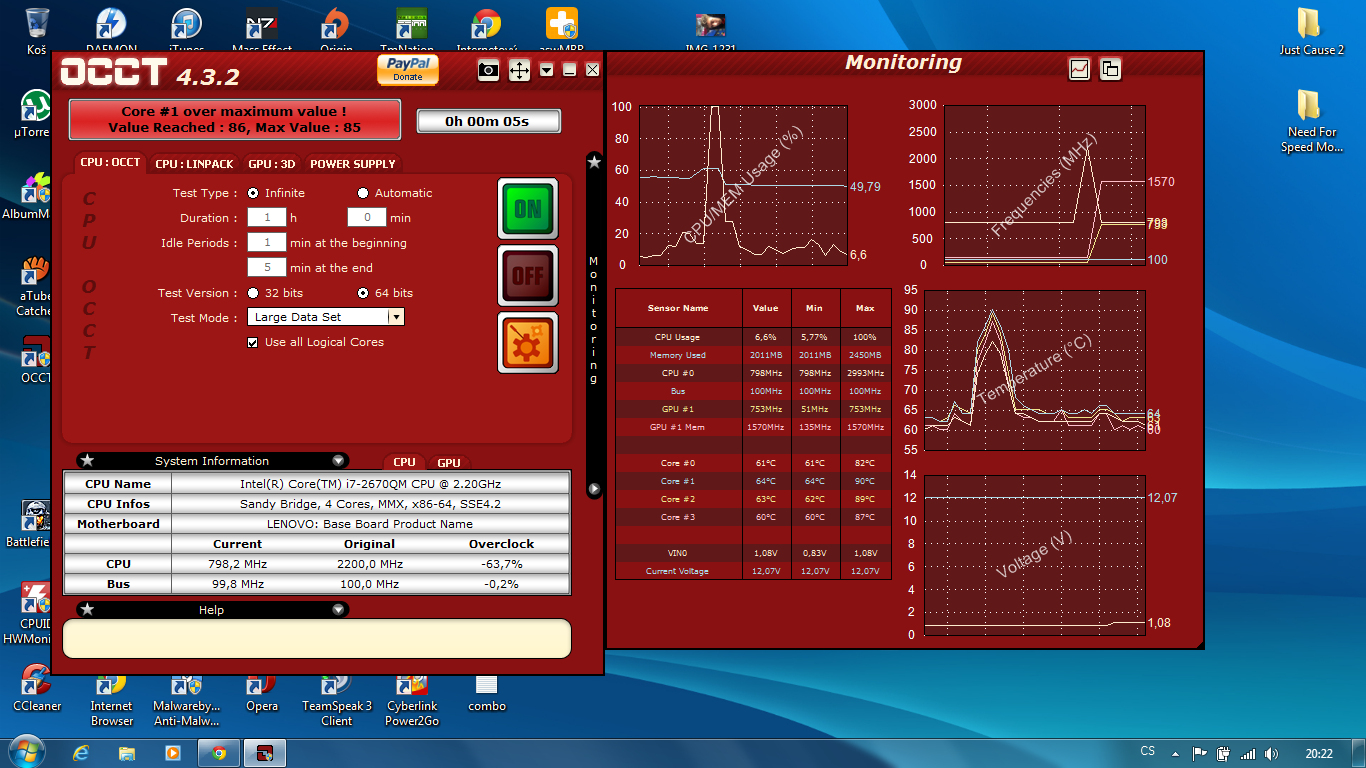
Task: Click the Need For Speed folder
Action: coord(1310,120)
